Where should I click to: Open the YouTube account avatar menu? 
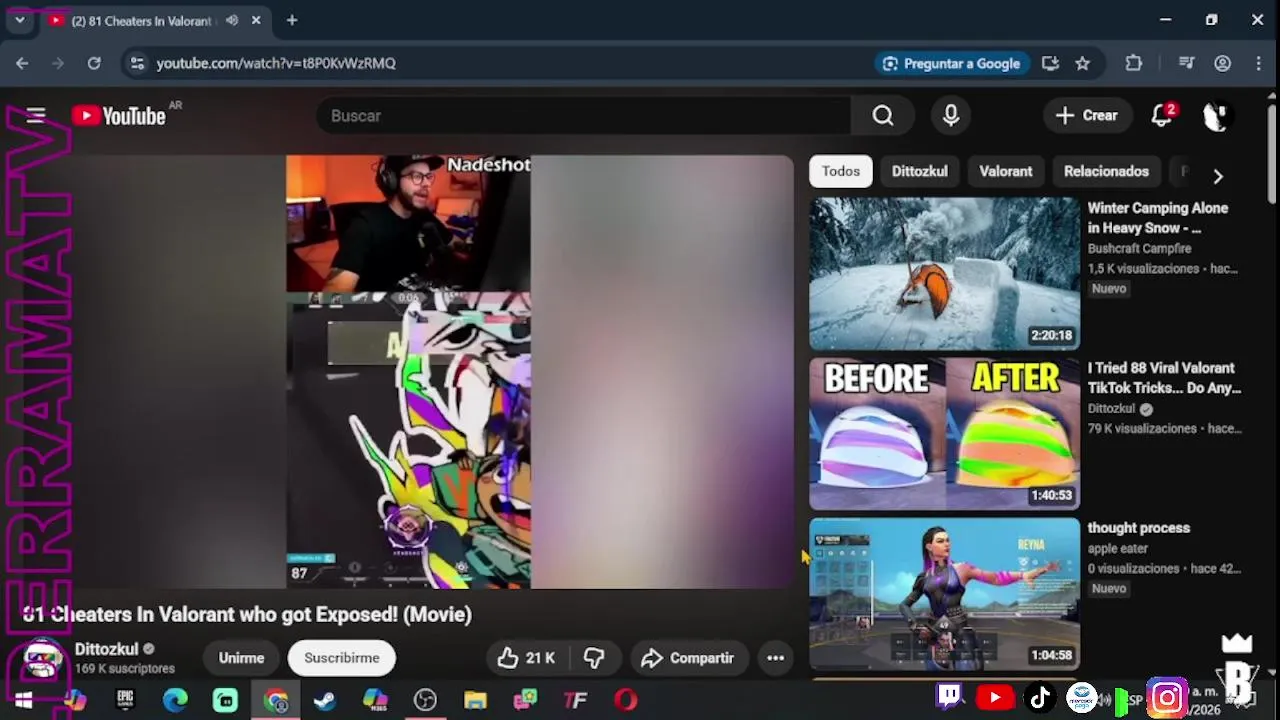[x=1215, y=116]
